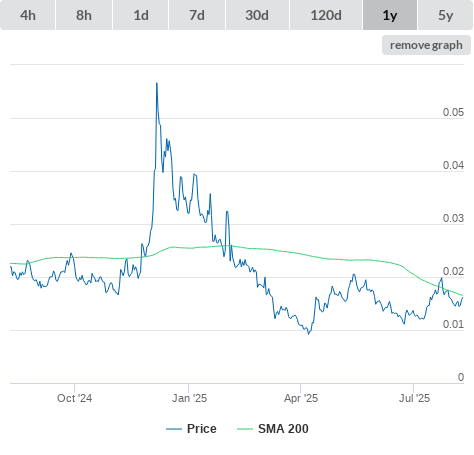Click the price peak spike on chart
The height and width of the screenshot is (455, 474).
click(x=157, y=83)
